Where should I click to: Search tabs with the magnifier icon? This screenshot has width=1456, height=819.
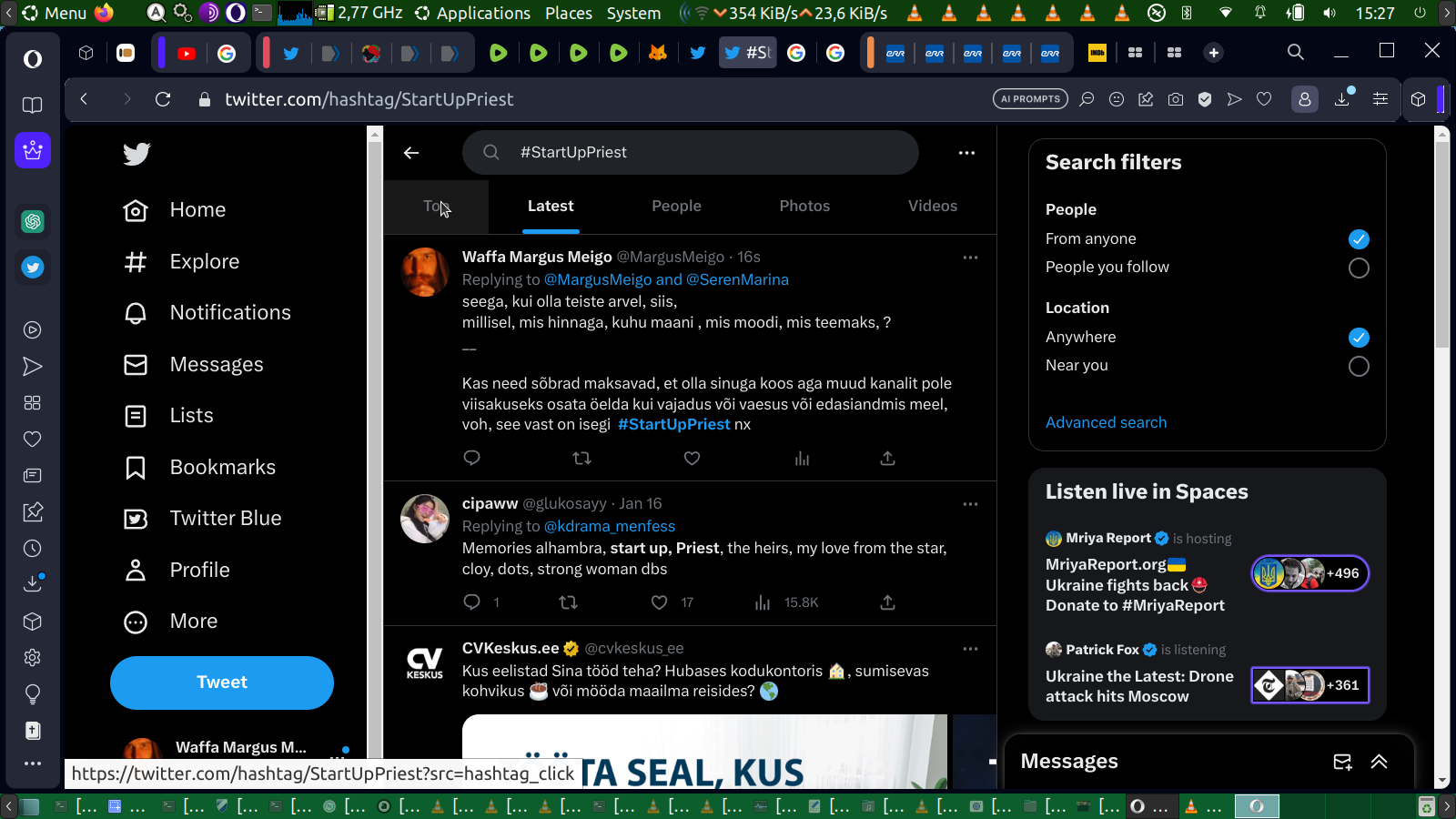[x=1296, y=52]
